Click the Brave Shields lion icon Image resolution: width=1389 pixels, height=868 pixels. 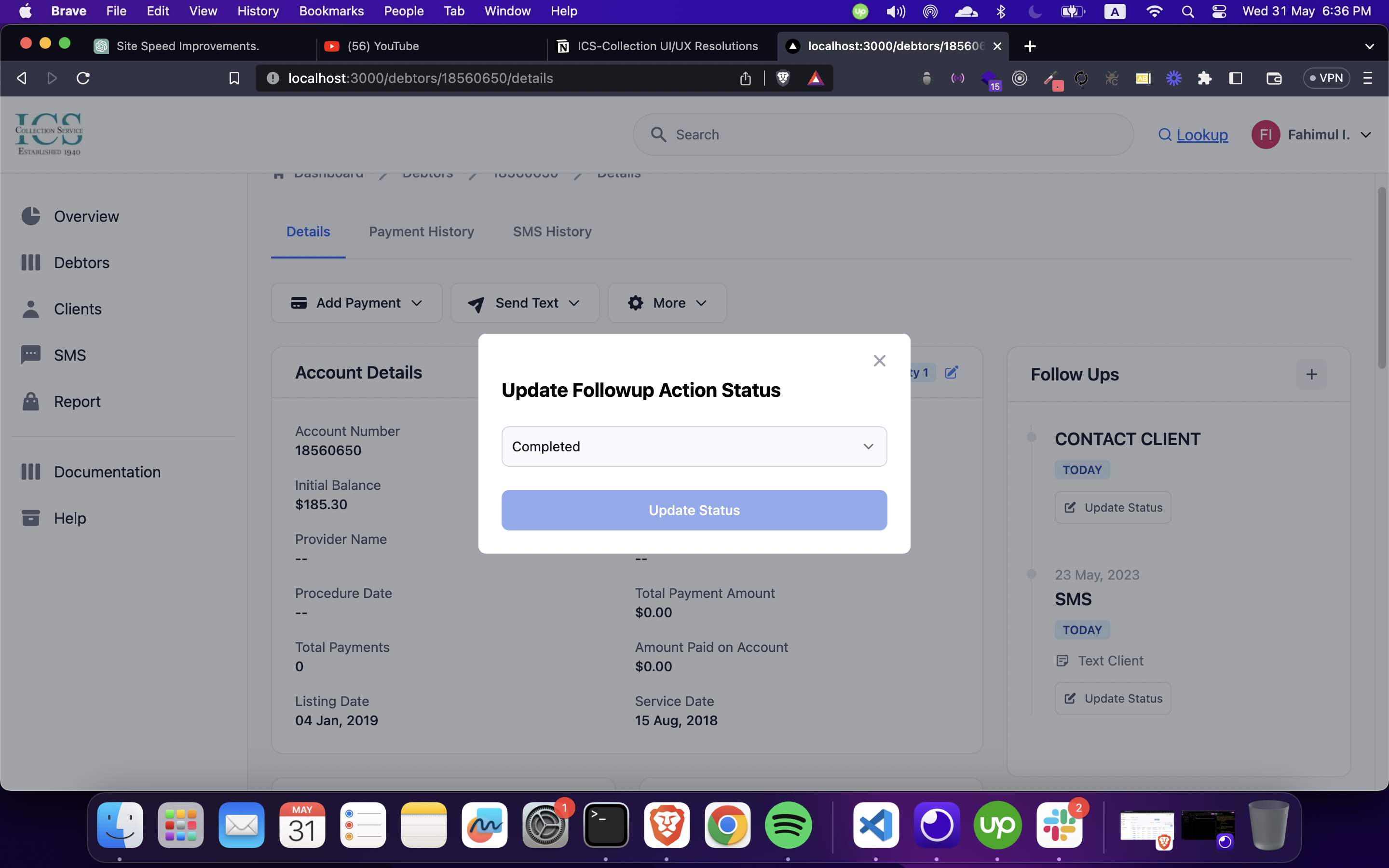click(x=783, y=78)
